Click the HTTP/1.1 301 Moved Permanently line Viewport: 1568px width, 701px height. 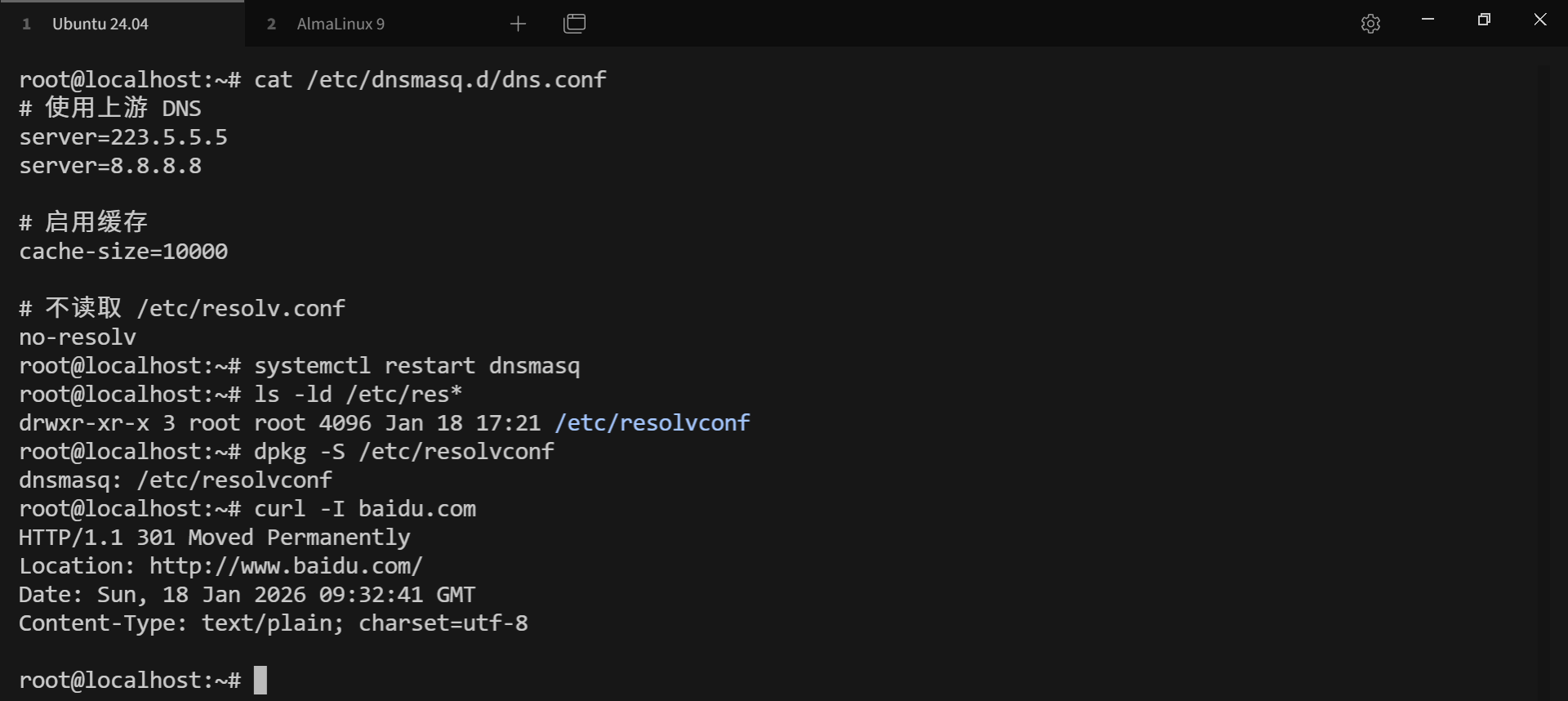coord(215,538)
